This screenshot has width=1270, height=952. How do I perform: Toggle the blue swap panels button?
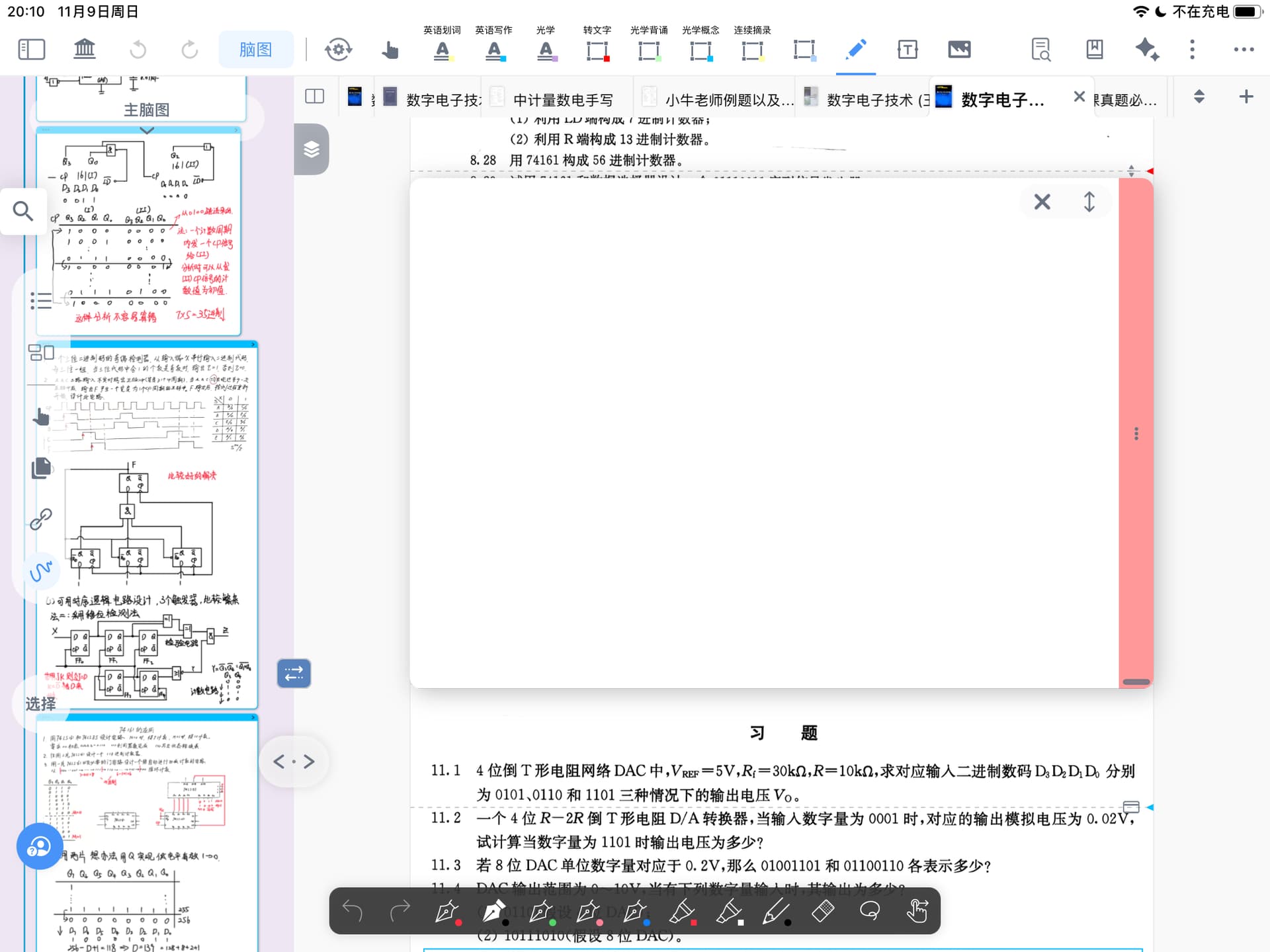click(294, 674)
